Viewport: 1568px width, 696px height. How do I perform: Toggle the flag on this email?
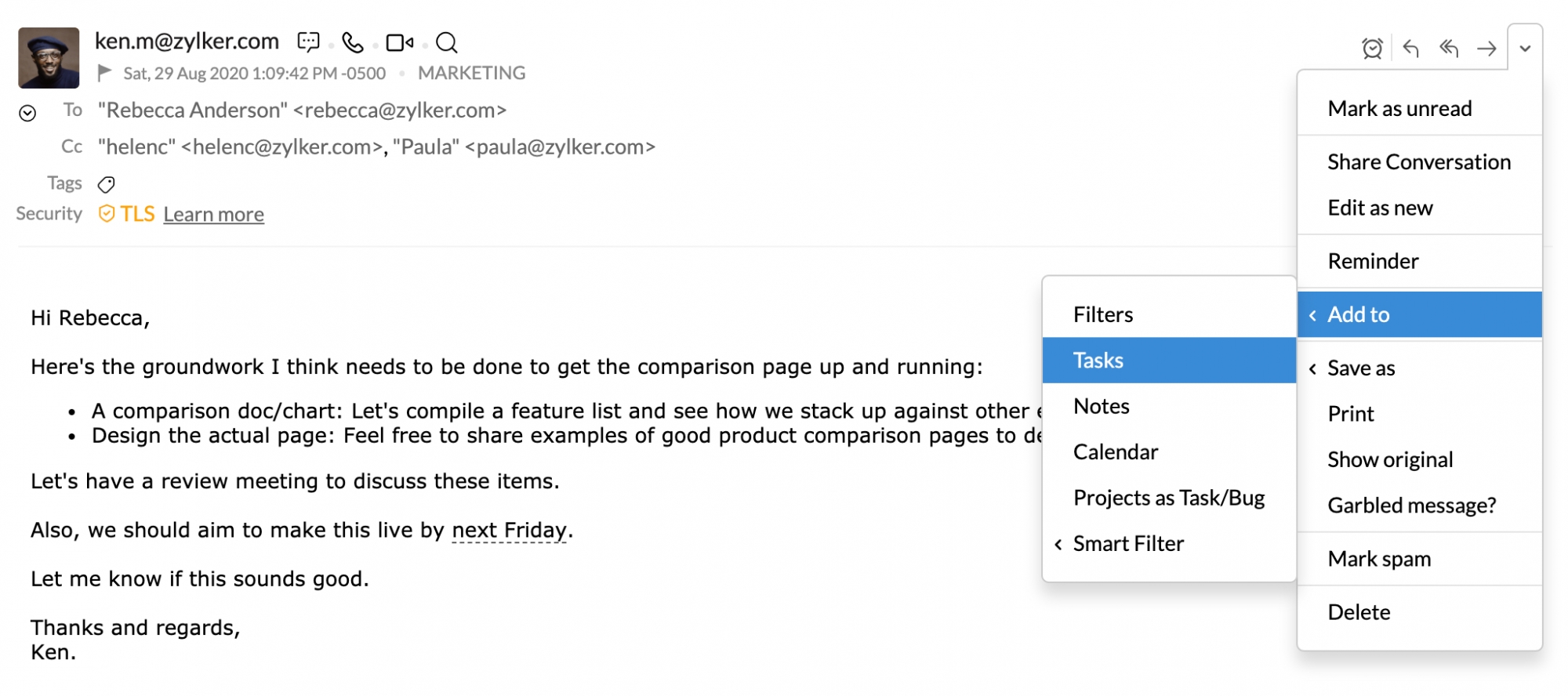[104, 73]
